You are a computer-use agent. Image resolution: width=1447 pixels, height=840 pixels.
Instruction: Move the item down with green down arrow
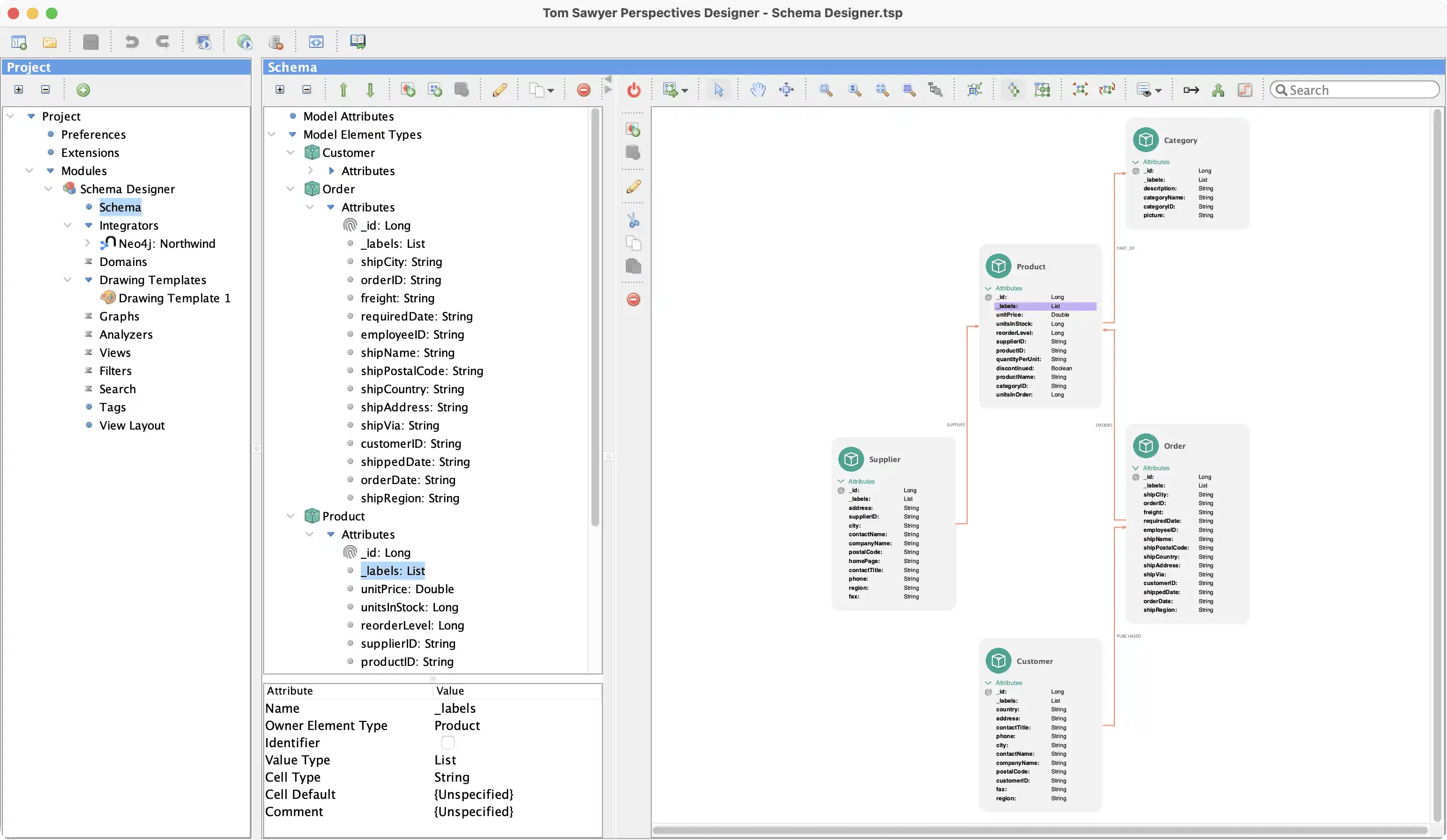(370, 89)
